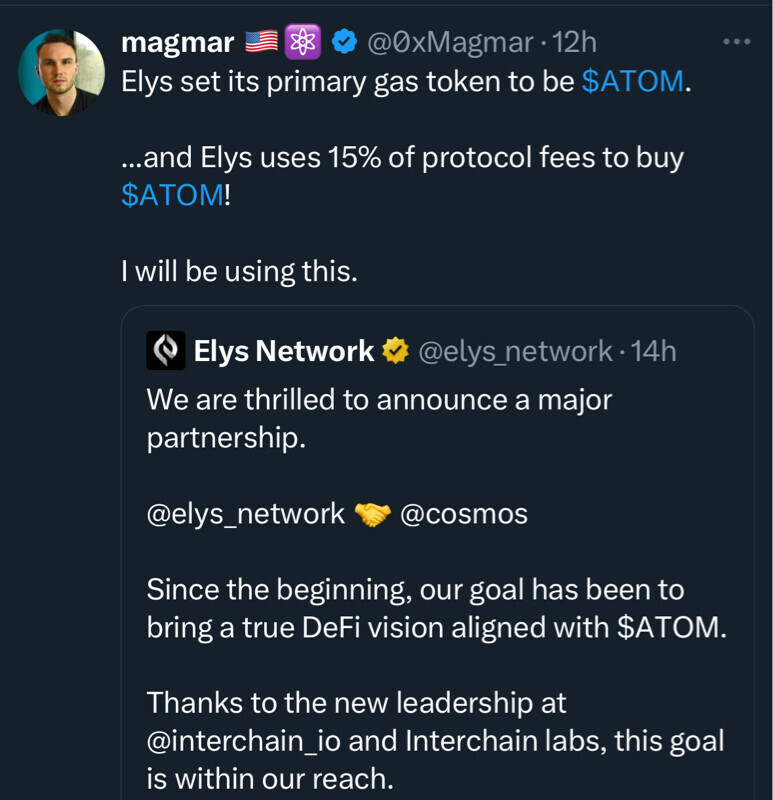Screen dimensions: 773x800
Task: Click the "I will be using this." text
Action: click(x=239, y=271)
